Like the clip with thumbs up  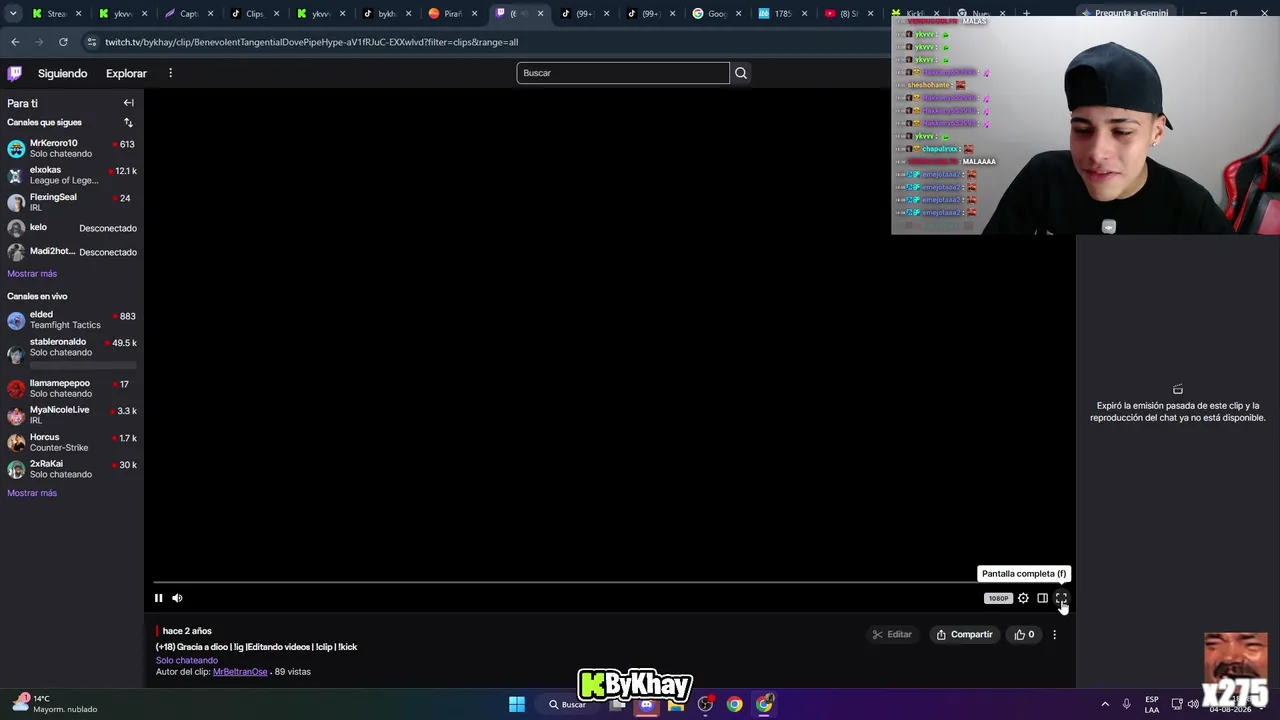1024,634
